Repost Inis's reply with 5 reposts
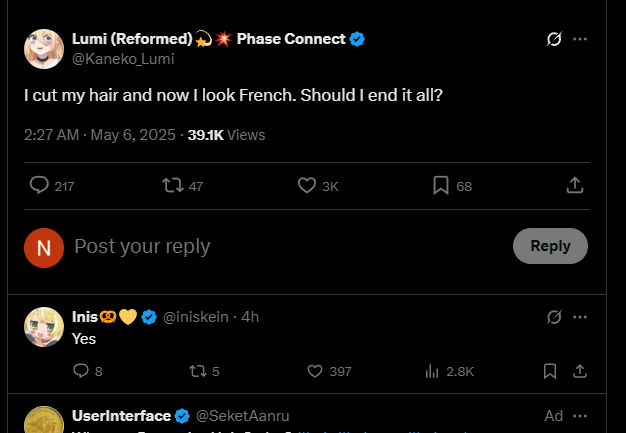 point(197,371)
